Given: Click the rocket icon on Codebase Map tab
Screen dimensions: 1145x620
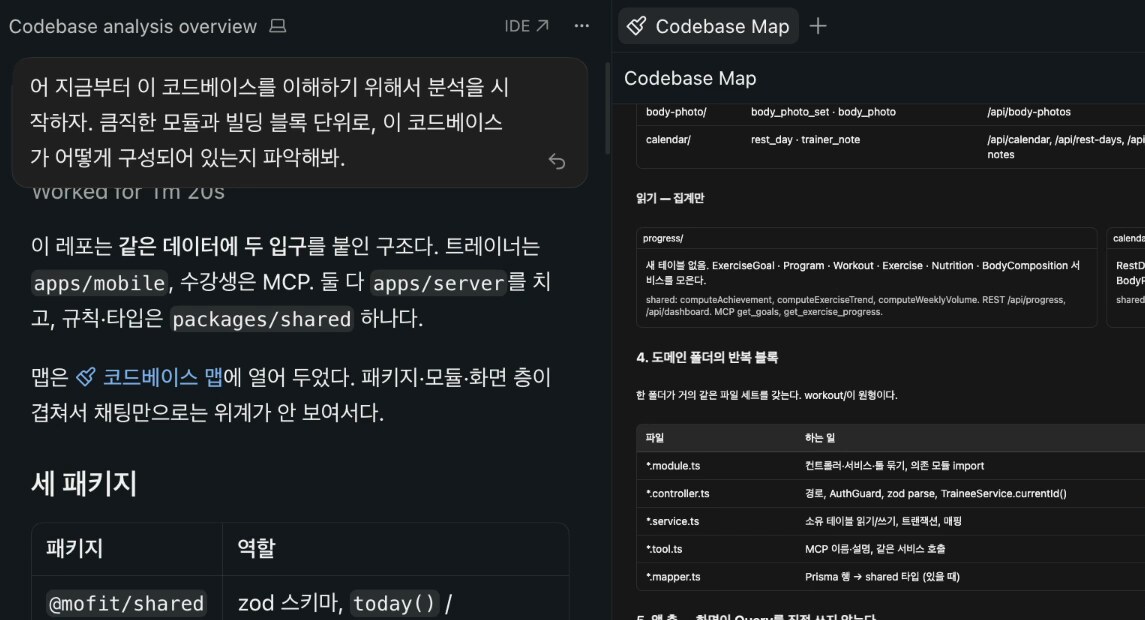Looking at the screenshot, I should click(637, 26).
